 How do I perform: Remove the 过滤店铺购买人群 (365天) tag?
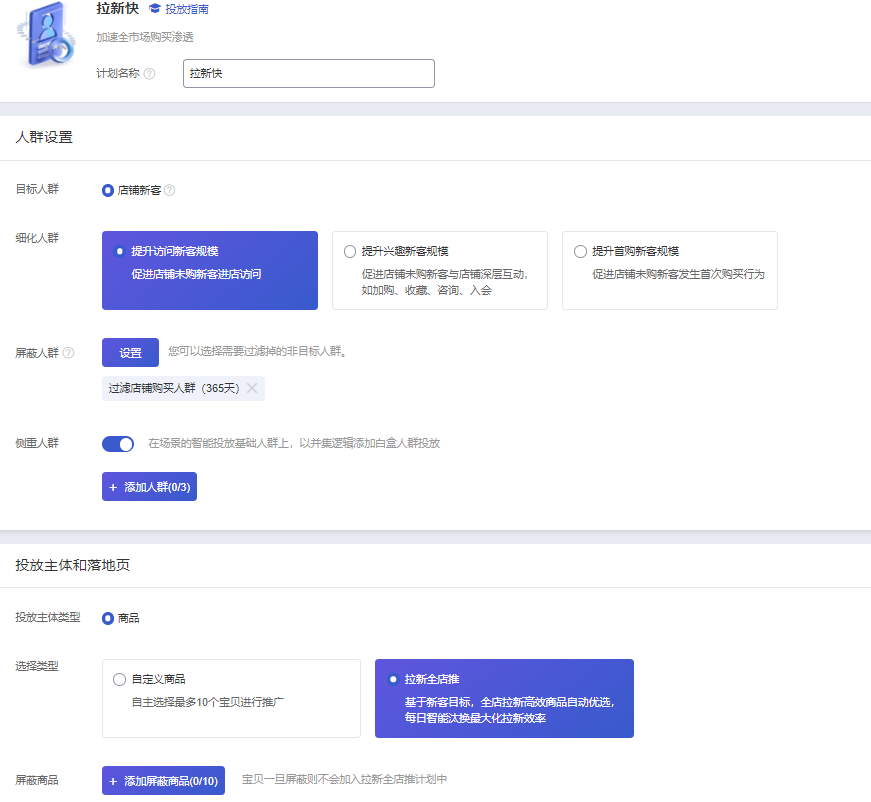pyautogui.click(x=252, y=388)
